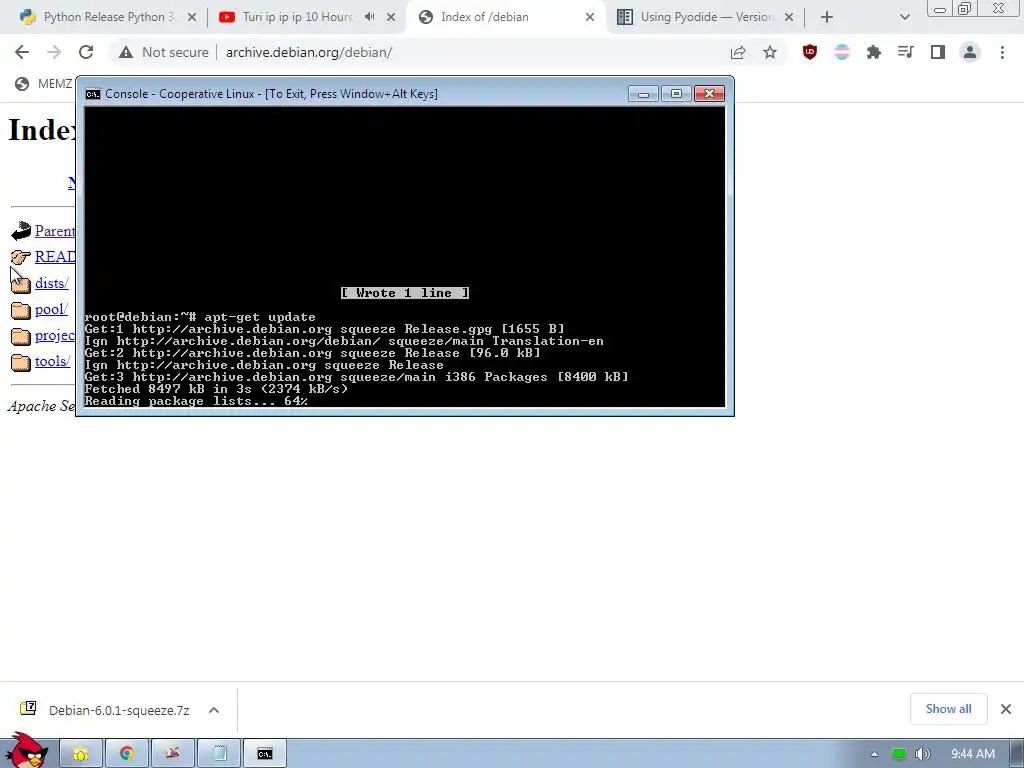Close the Using Pyodide tab
This screenshot has width=1024, height=768.
tap(789, 18)
